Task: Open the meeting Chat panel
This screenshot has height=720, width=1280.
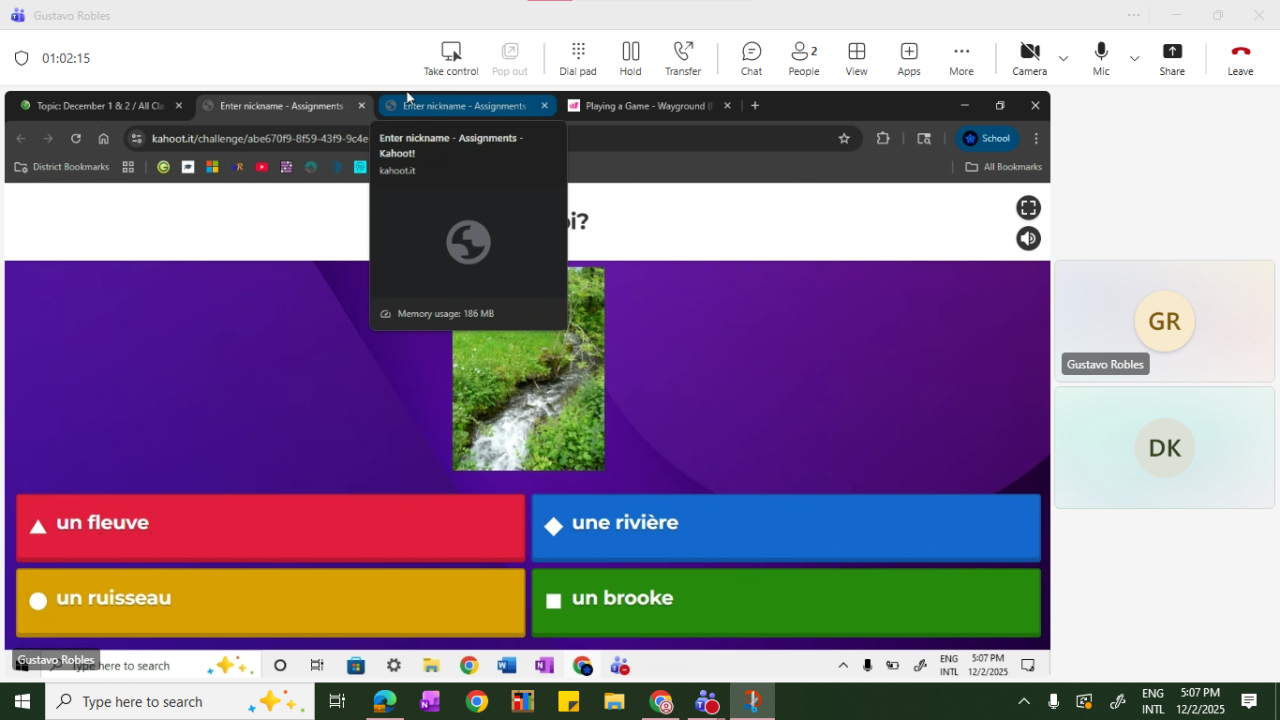Action: point(751,58)
